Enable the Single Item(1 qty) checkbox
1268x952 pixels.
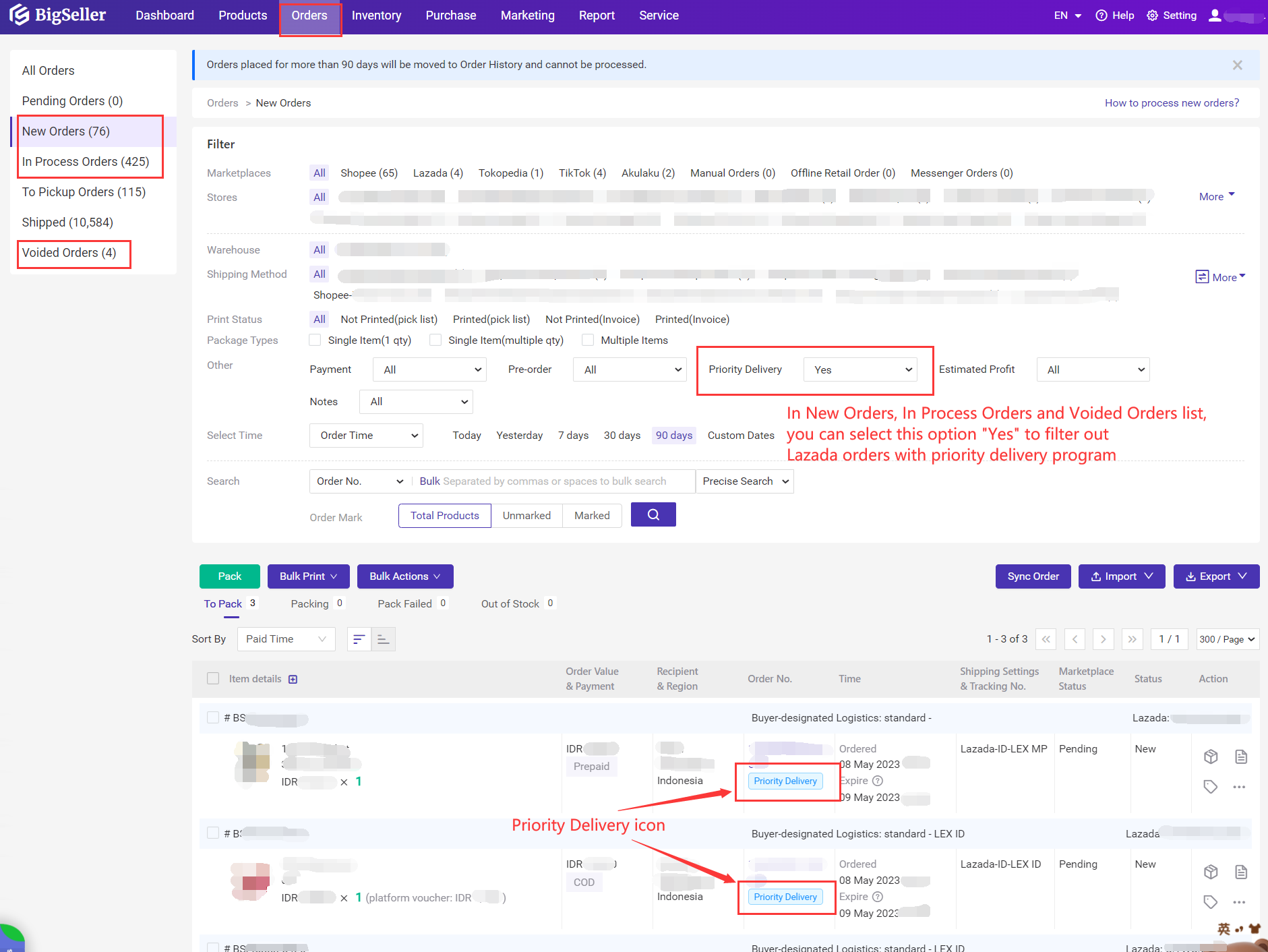pyautogui.click(x=315, y=340)
